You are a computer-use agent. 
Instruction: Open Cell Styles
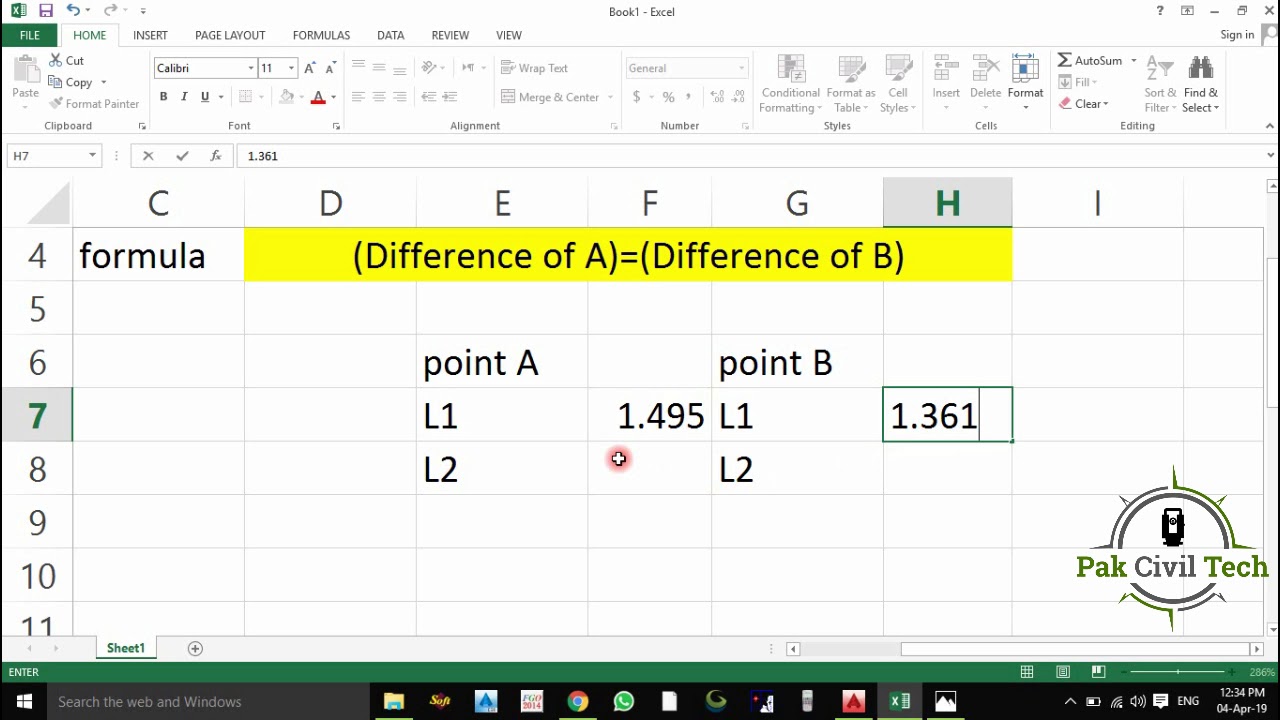pos(897,84)
